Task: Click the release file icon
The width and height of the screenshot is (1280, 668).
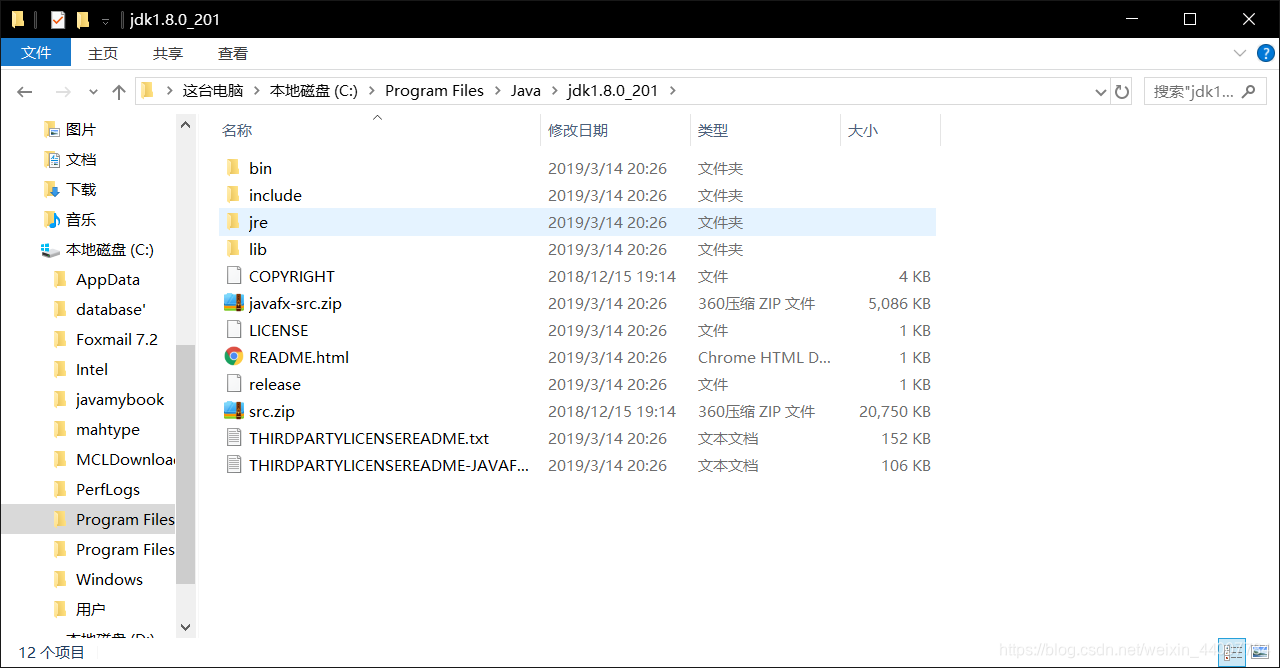Action: [234, 383]
